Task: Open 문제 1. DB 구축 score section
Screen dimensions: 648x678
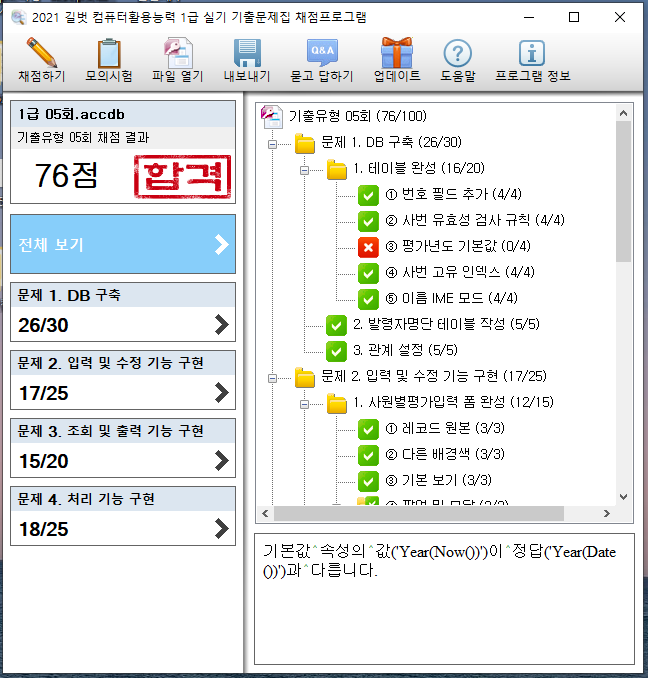Action: point(123,310)
